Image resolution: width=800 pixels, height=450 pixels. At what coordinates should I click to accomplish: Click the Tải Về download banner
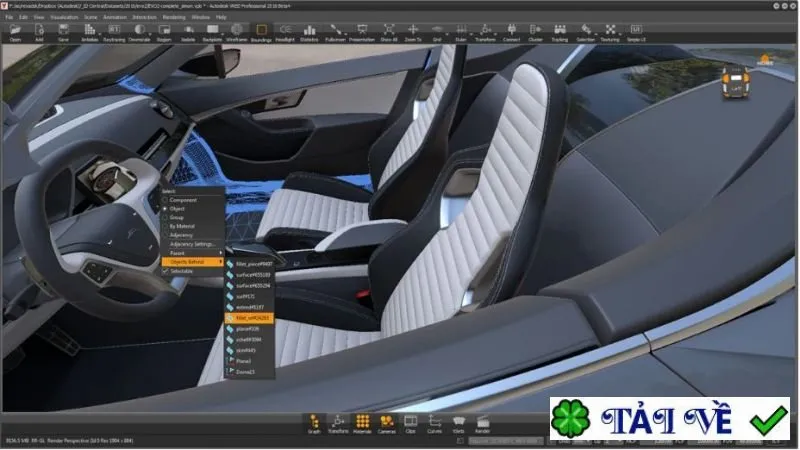click(x=669, y=419)
